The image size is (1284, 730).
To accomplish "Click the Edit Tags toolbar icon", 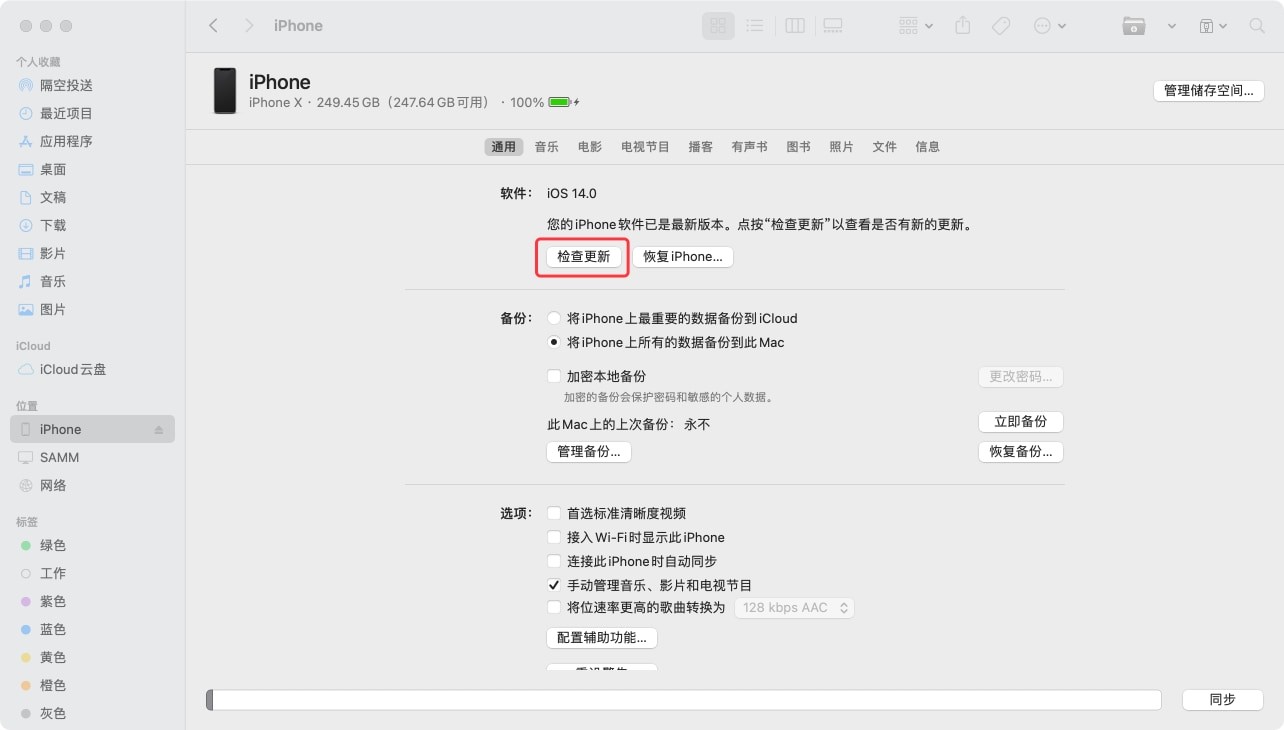I will pos(1001,26).
